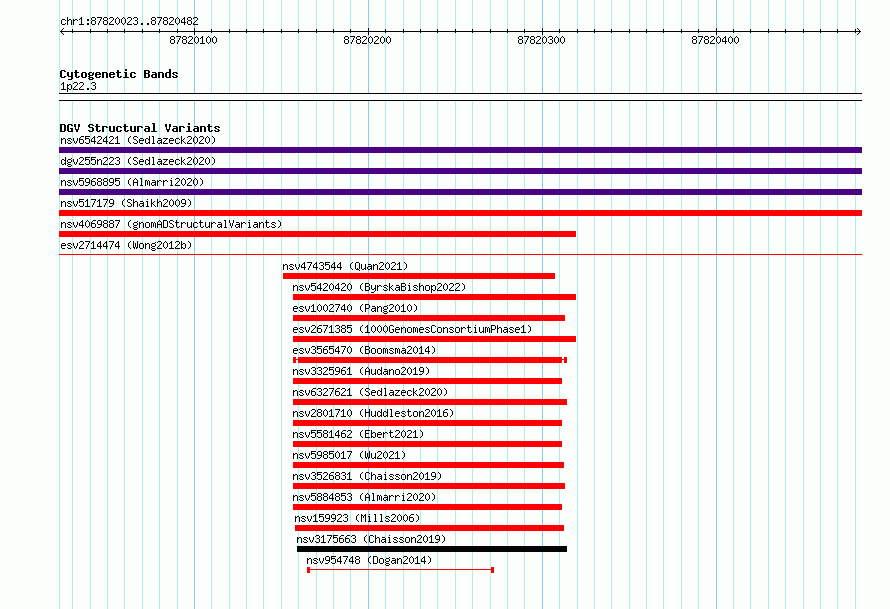Click the red bar under nsv6327621
Viewport: 890px width, 609px height.
pyautogui.click(x=430, y=402)
